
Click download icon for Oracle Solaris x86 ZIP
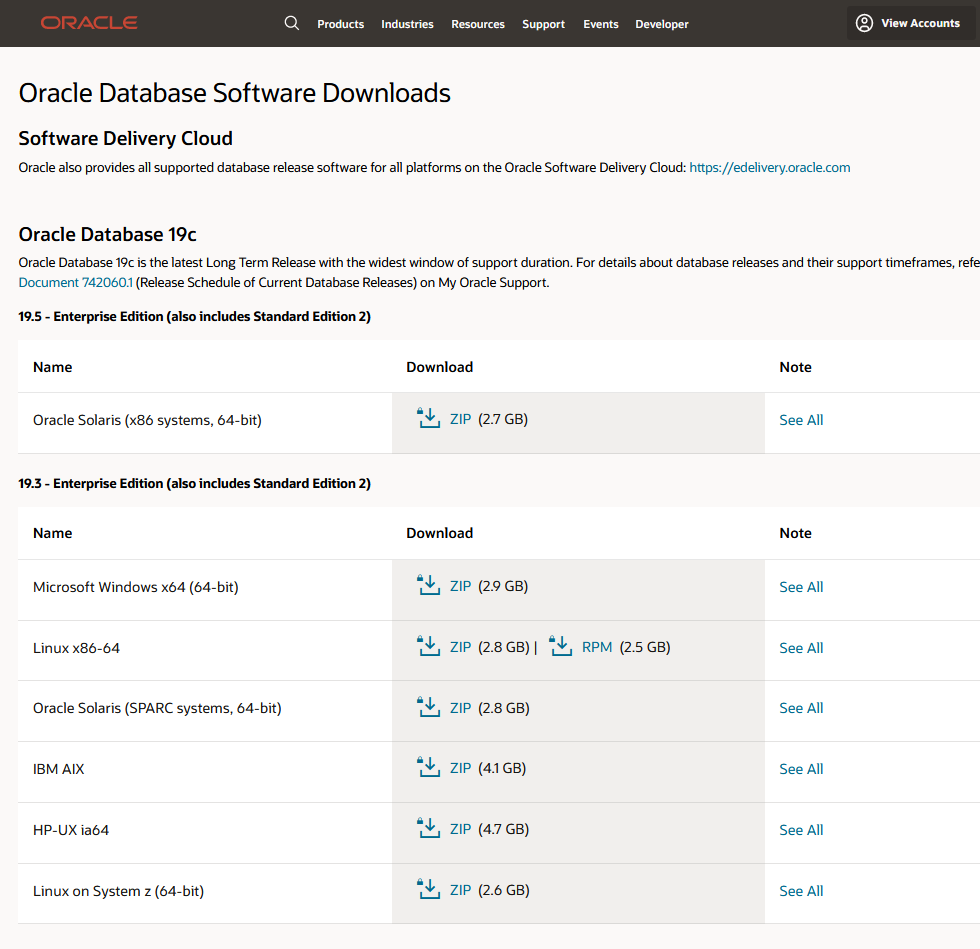click(428, 419)
